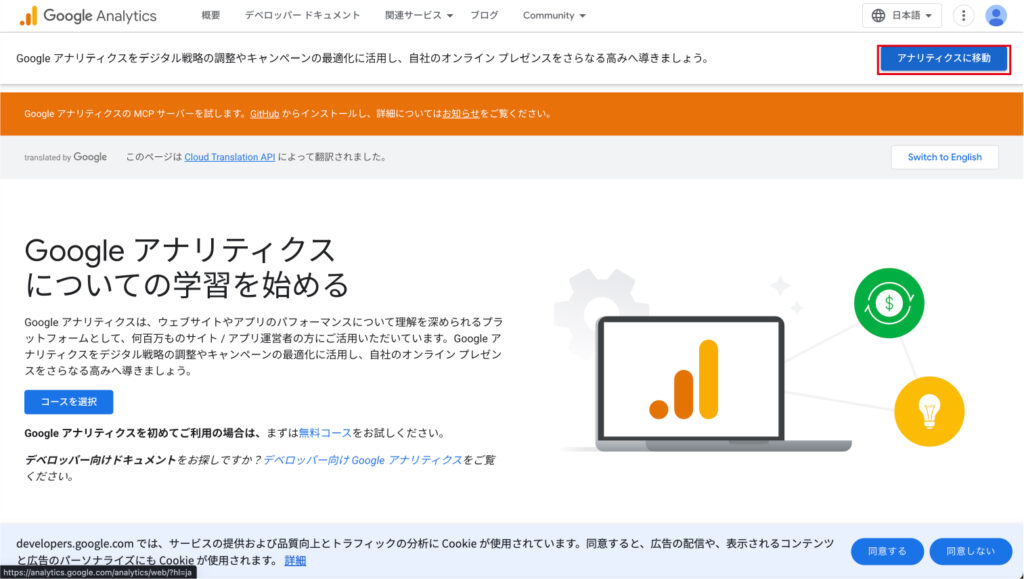Viewport: 1024px width, 579px height.
Task: Click the yellow lightbulb icon
Action: (x=929, y=411)
